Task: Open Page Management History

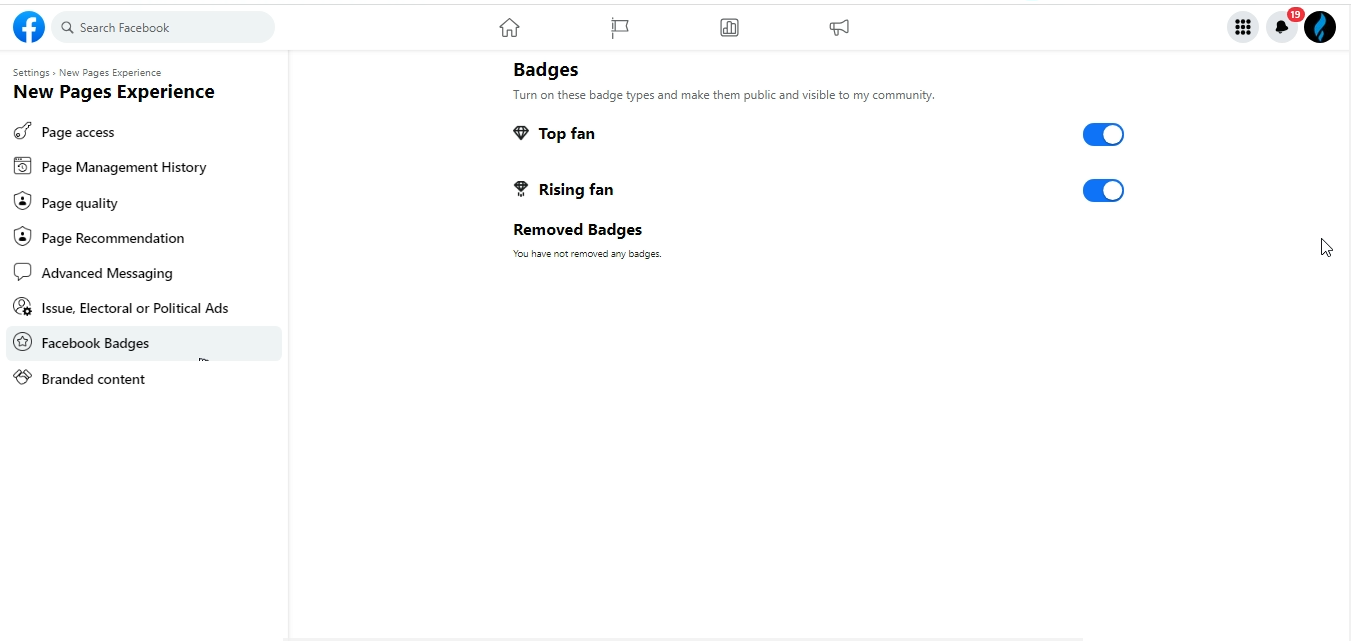Action: pos(124,166)
